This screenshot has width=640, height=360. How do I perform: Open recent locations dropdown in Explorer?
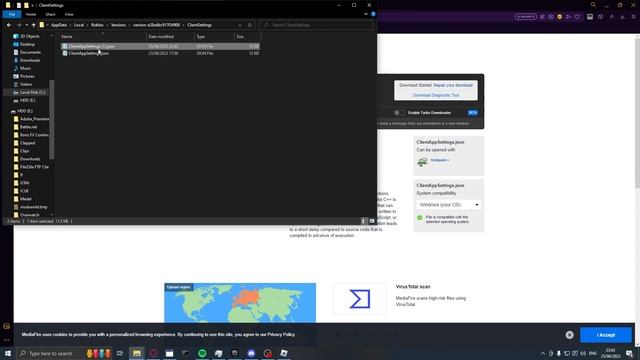tap(27, 25)
